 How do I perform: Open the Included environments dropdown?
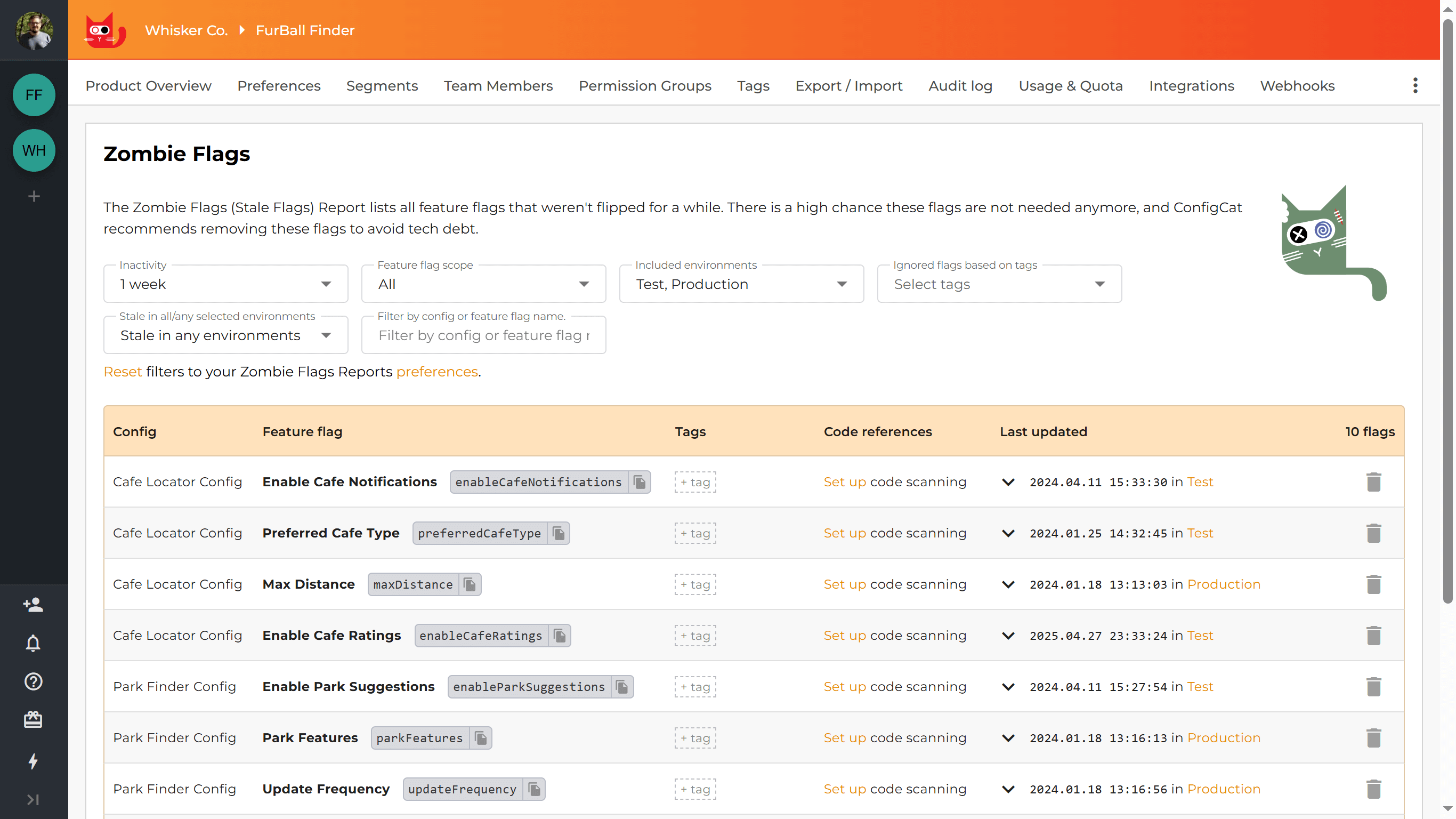click(x=741, y=284)
